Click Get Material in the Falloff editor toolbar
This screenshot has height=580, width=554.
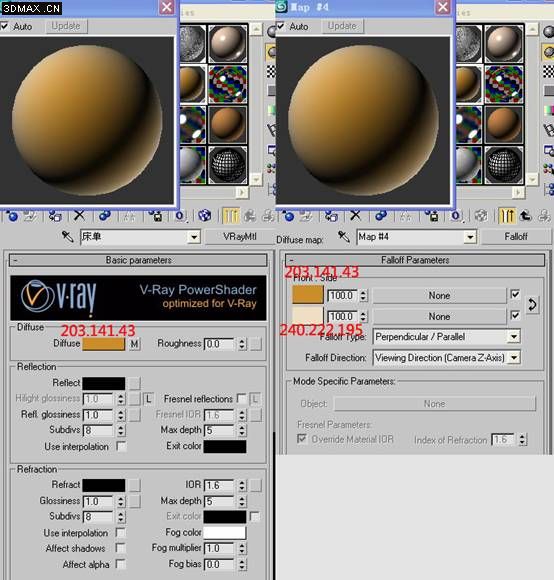[288, 216]
